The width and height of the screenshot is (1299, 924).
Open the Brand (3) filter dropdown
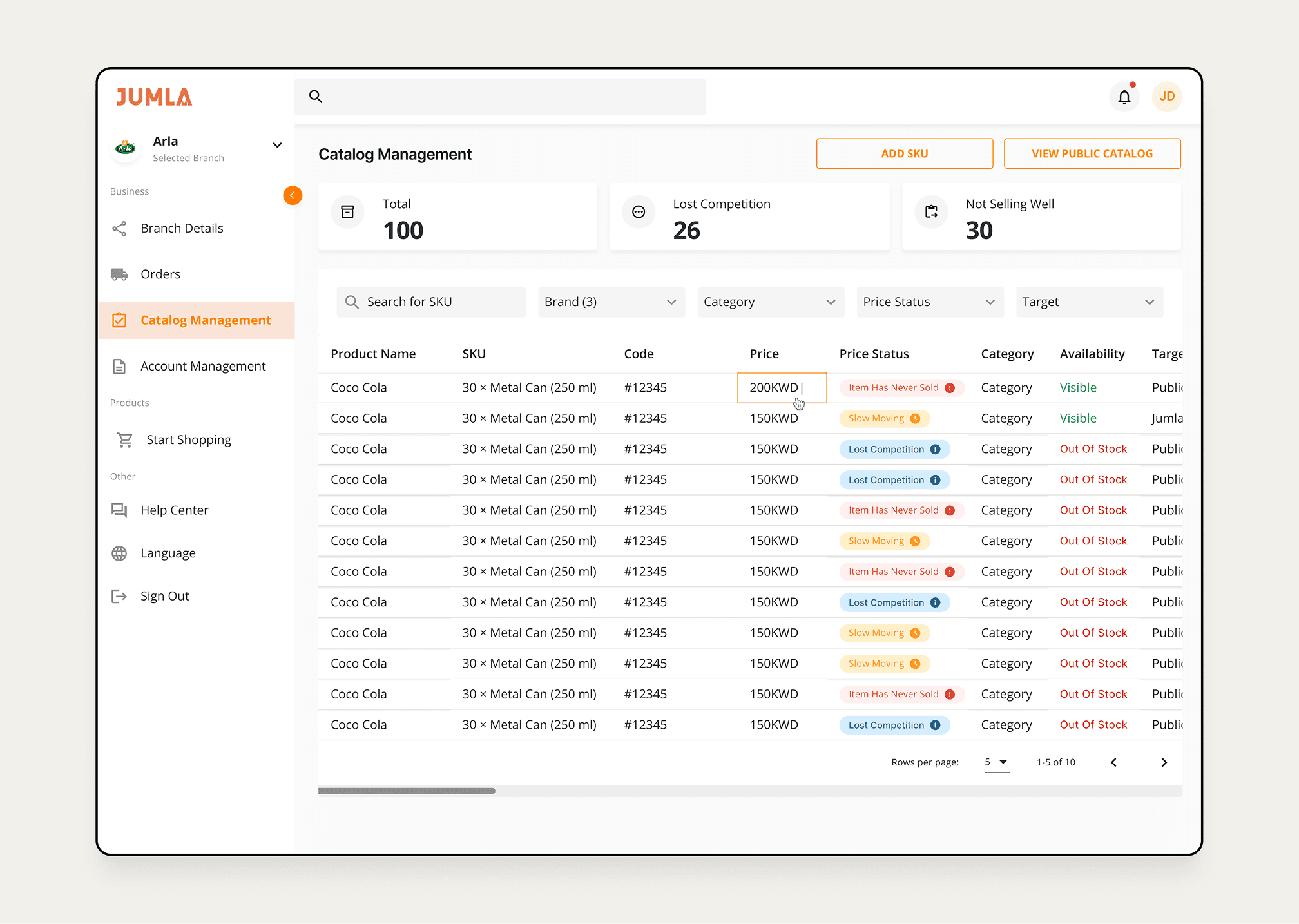611,302
